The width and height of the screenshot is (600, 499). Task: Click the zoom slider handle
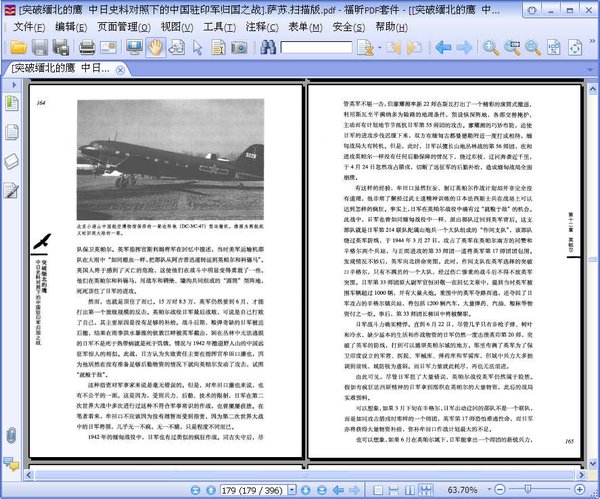coord(528,489)
